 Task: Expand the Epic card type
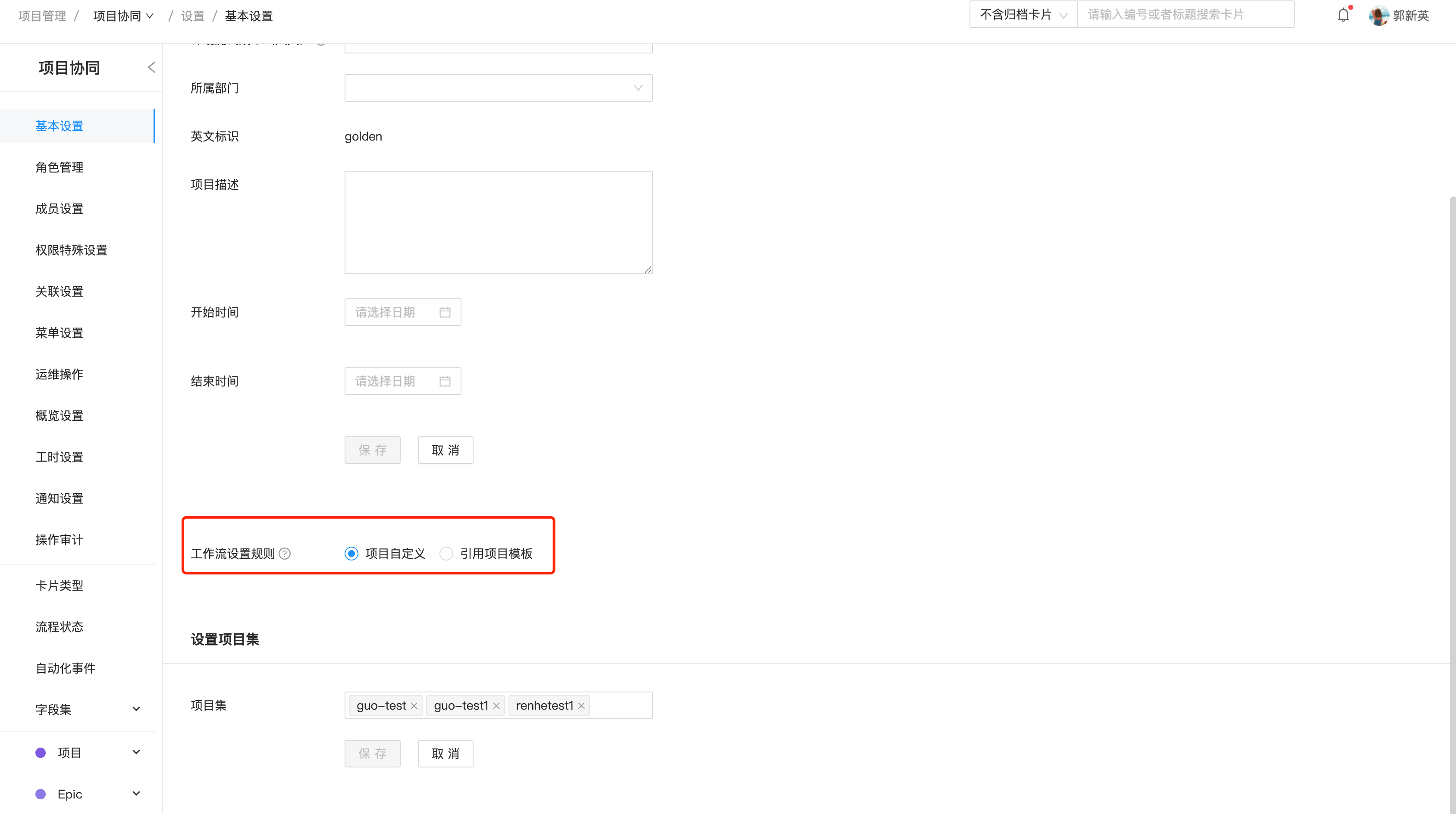click(x=136, y=794)
